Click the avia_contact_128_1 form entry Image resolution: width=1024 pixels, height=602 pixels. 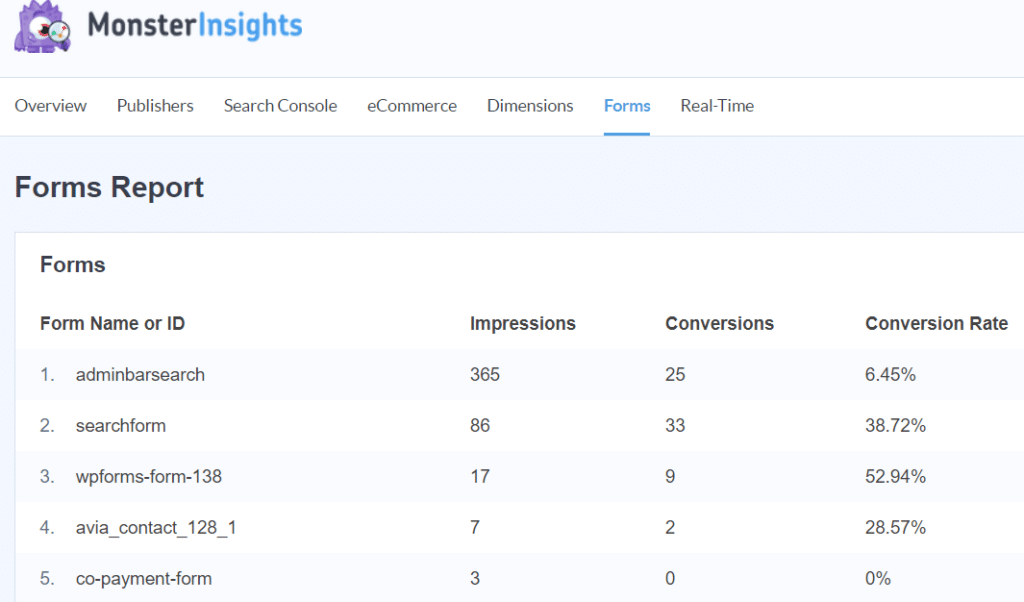pos(156,528)
